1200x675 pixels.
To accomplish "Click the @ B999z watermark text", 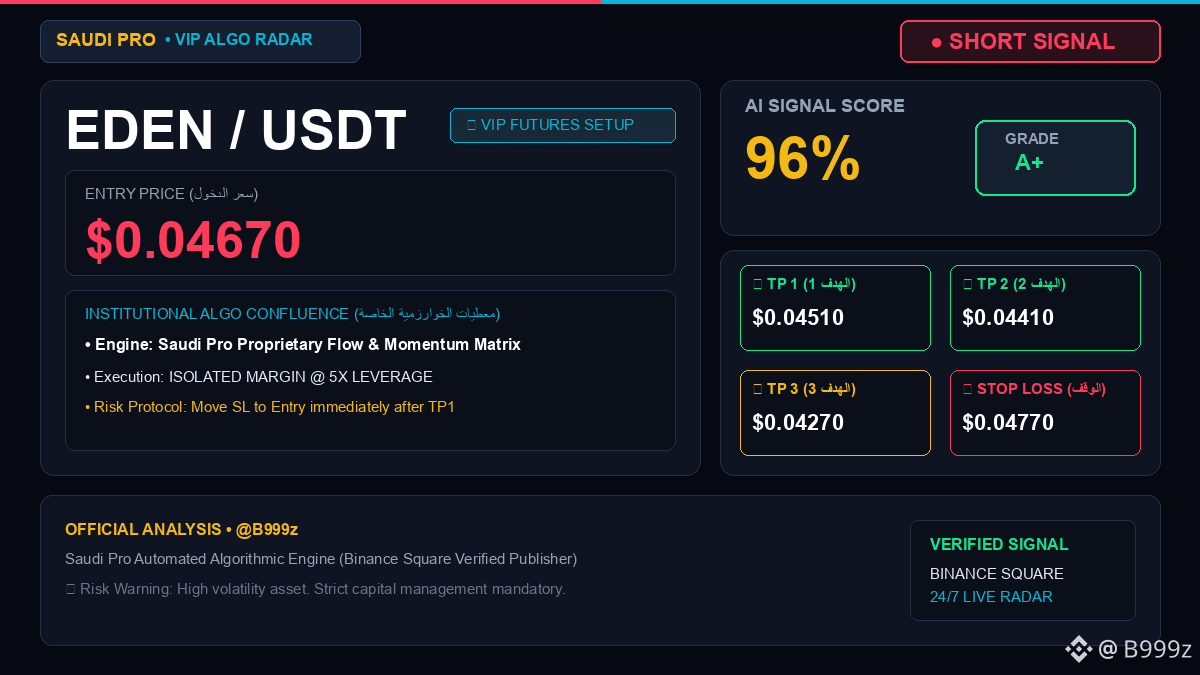I will [x=1145, y=649].
